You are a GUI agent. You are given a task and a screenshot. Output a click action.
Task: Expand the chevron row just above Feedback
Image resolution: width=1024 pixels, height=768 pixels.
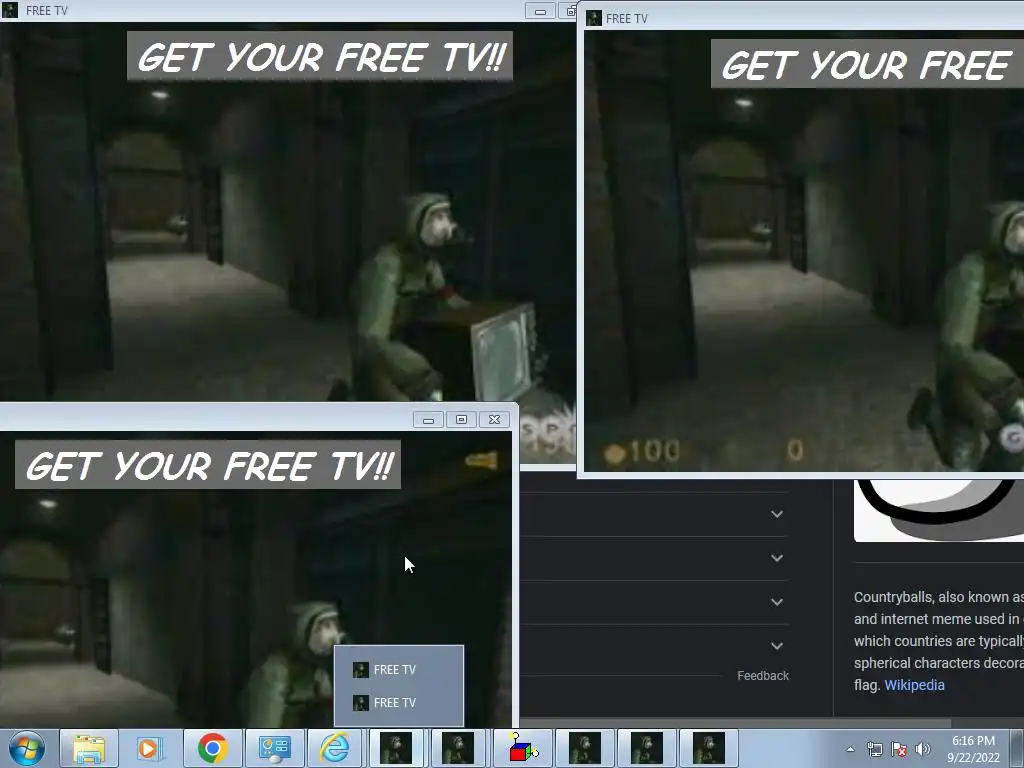(776, 645)
